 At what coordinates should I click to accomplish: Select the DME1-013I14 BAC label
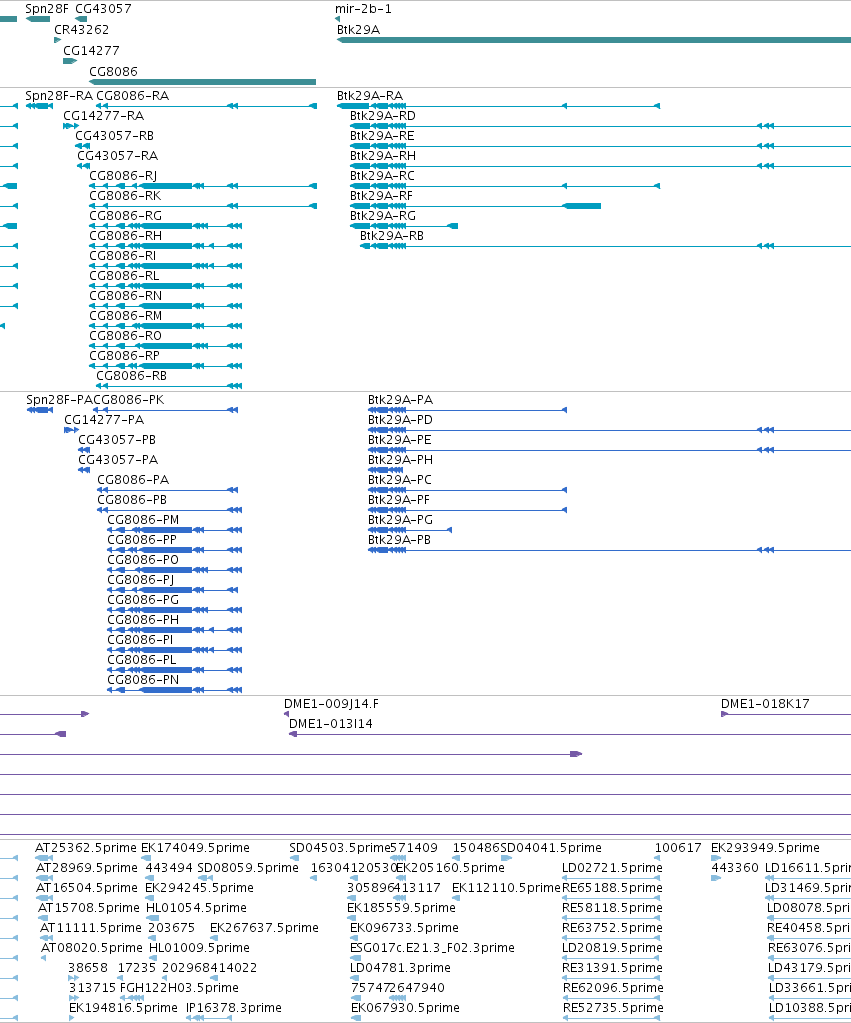click(331, 724)
